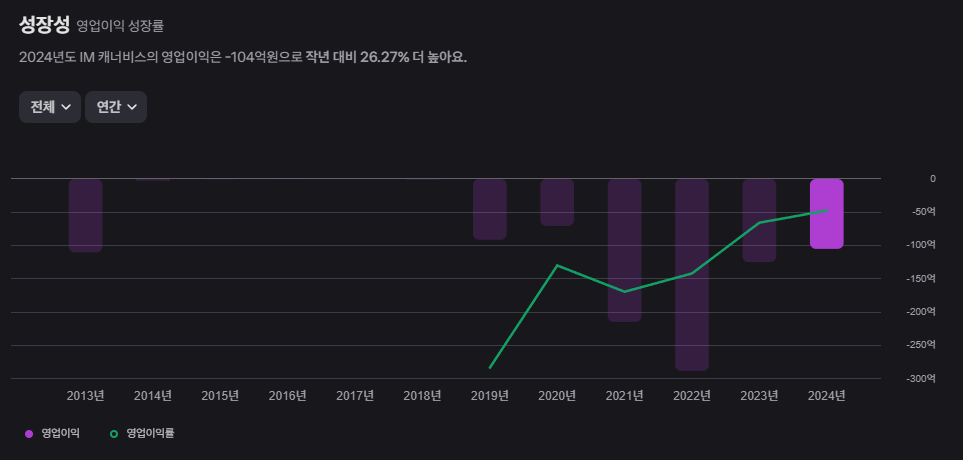This screenshot has width=963, height=460.
Task: Select the 2020년 operating profit bar
Action: coord(557,203)
